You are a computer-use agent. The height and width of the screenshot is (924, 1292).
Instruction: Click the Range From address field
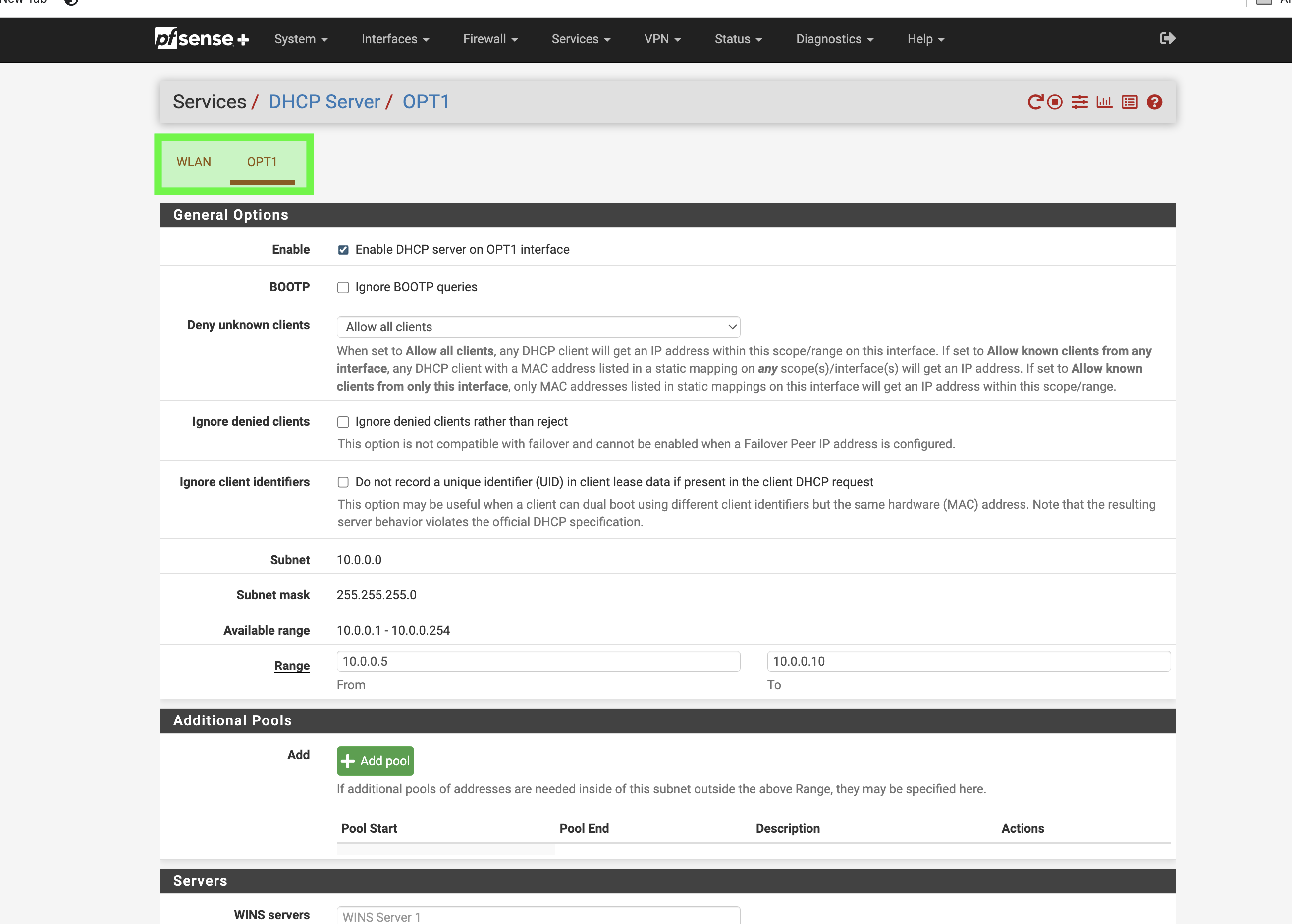click(x=538, y=661)
